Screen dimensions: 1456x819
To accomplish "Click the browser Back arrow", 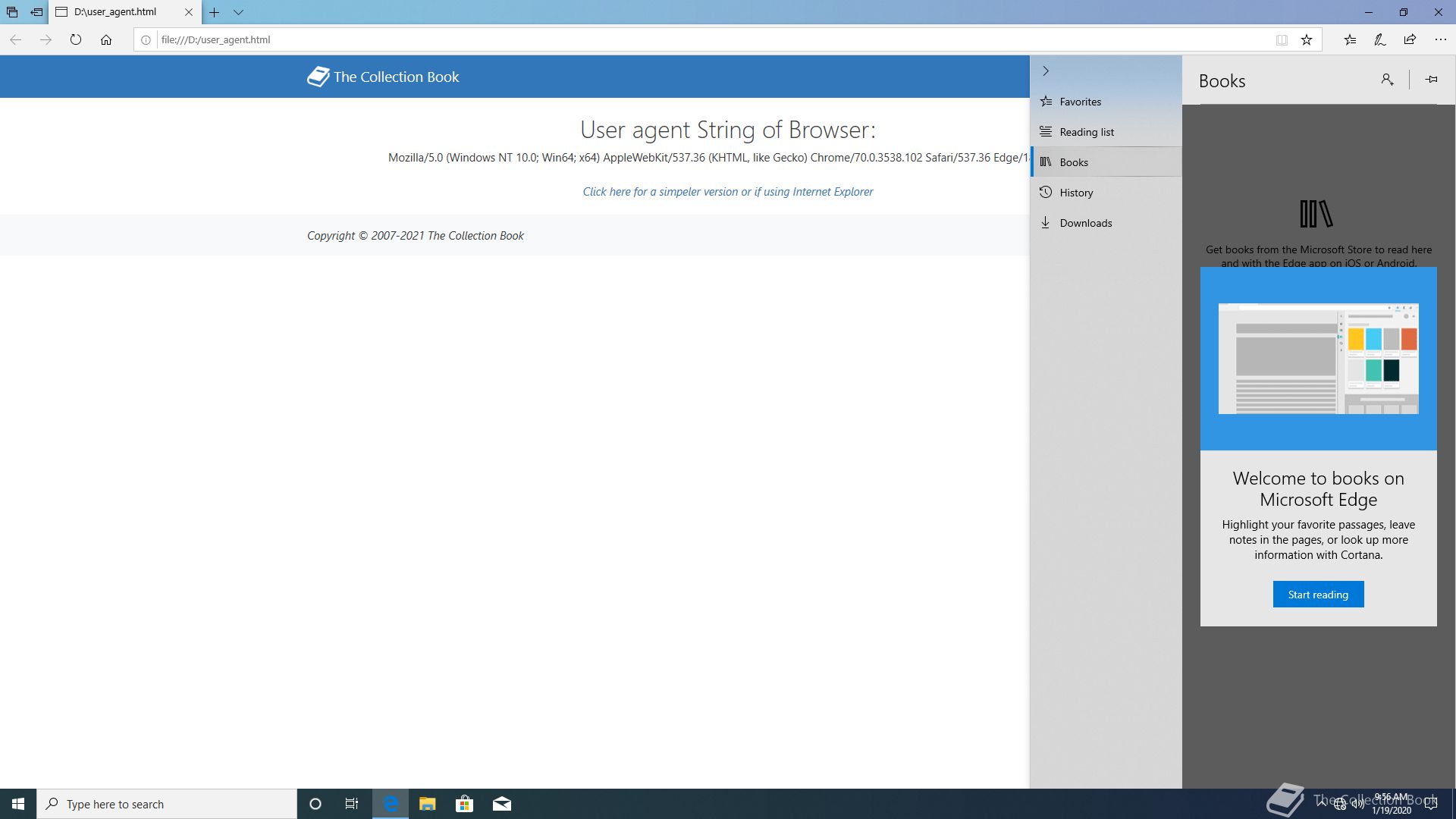I will [x=15, y=39].
